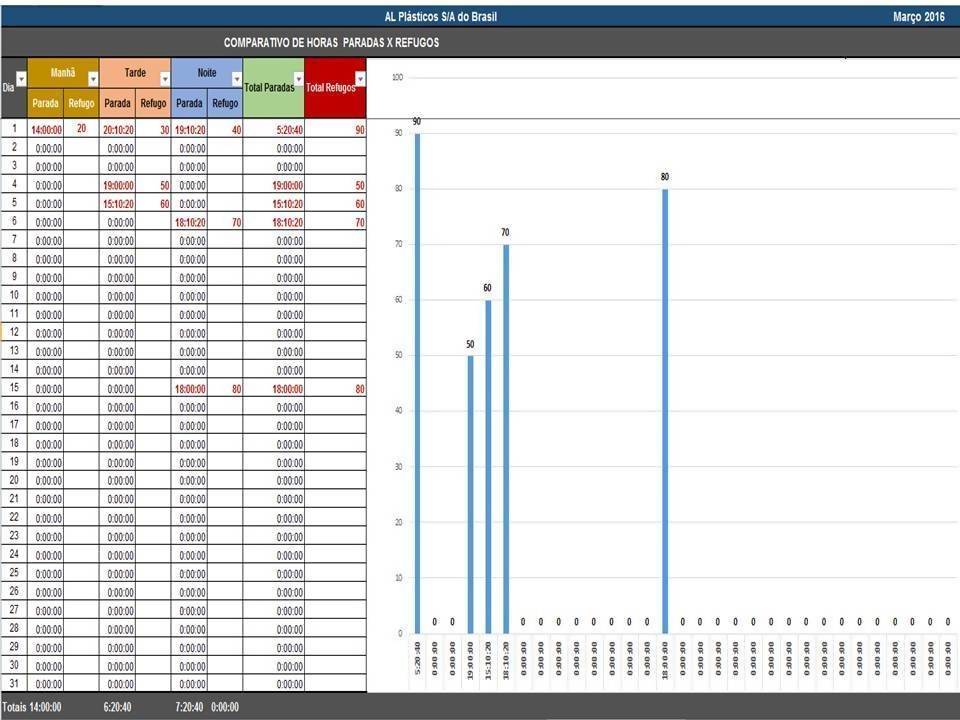Click the chart bar labeled 80
The image size is (960, 720).
coord(664,410)
